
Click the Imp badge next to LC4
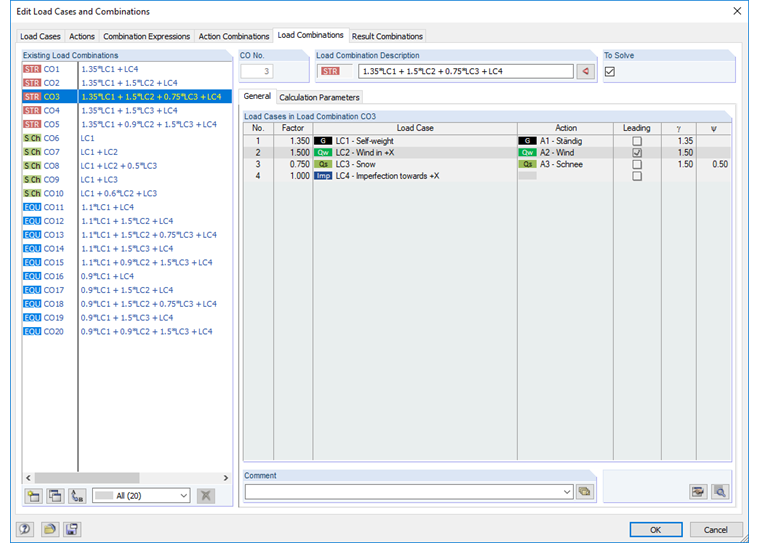tap(323, 176)
